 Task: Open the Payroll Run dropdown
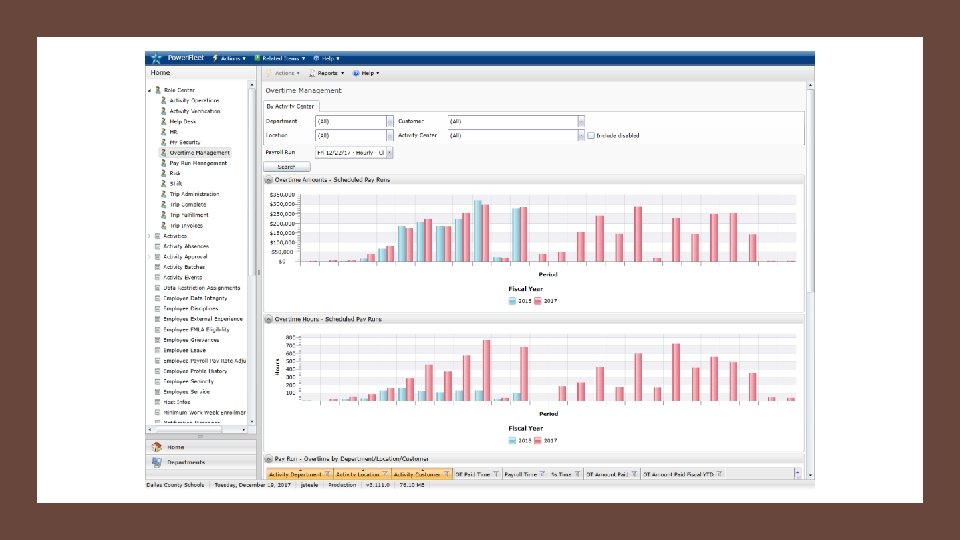tap(389, 152)
